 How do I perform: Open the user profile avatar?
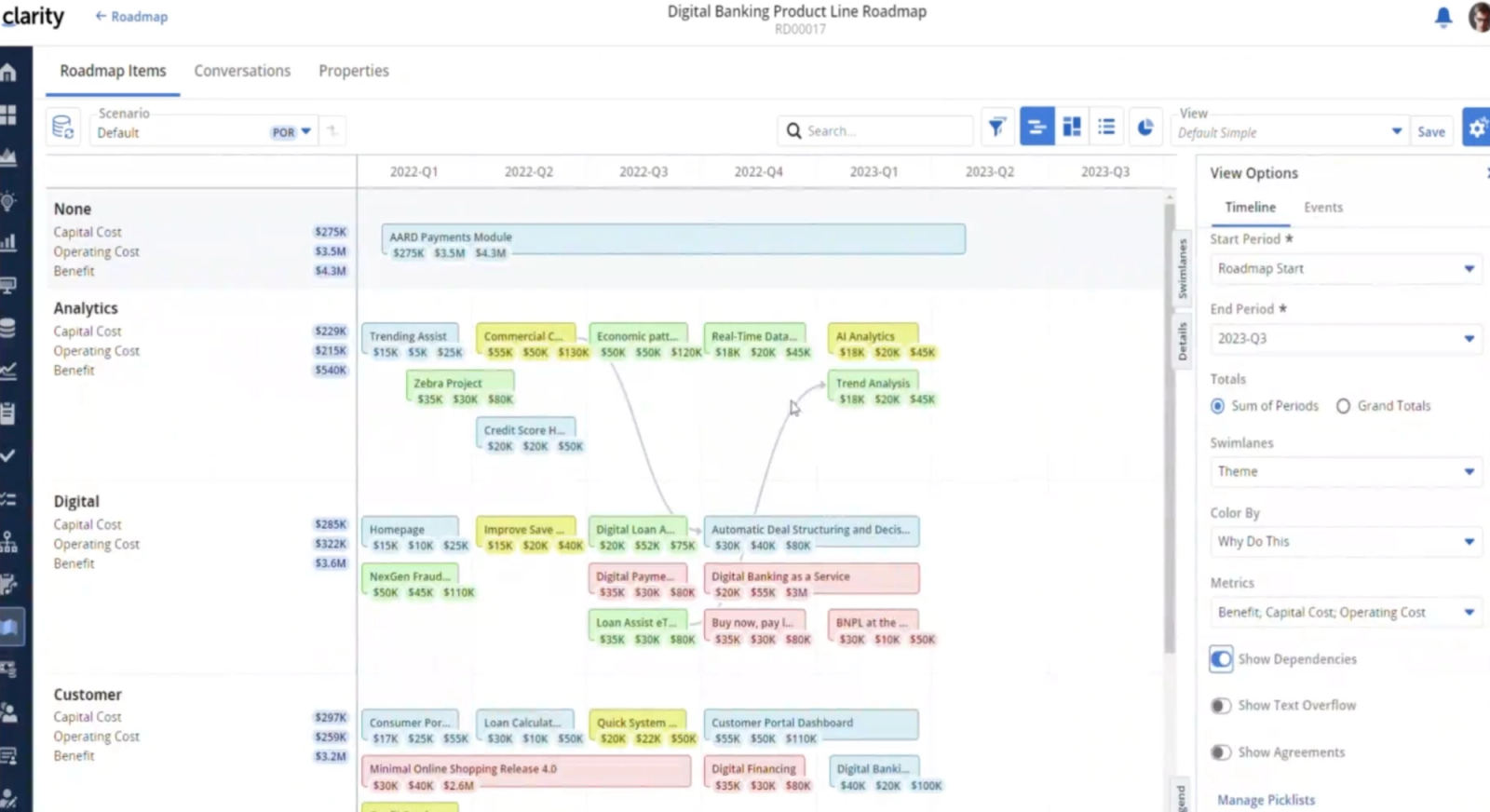pos(1479,17)
